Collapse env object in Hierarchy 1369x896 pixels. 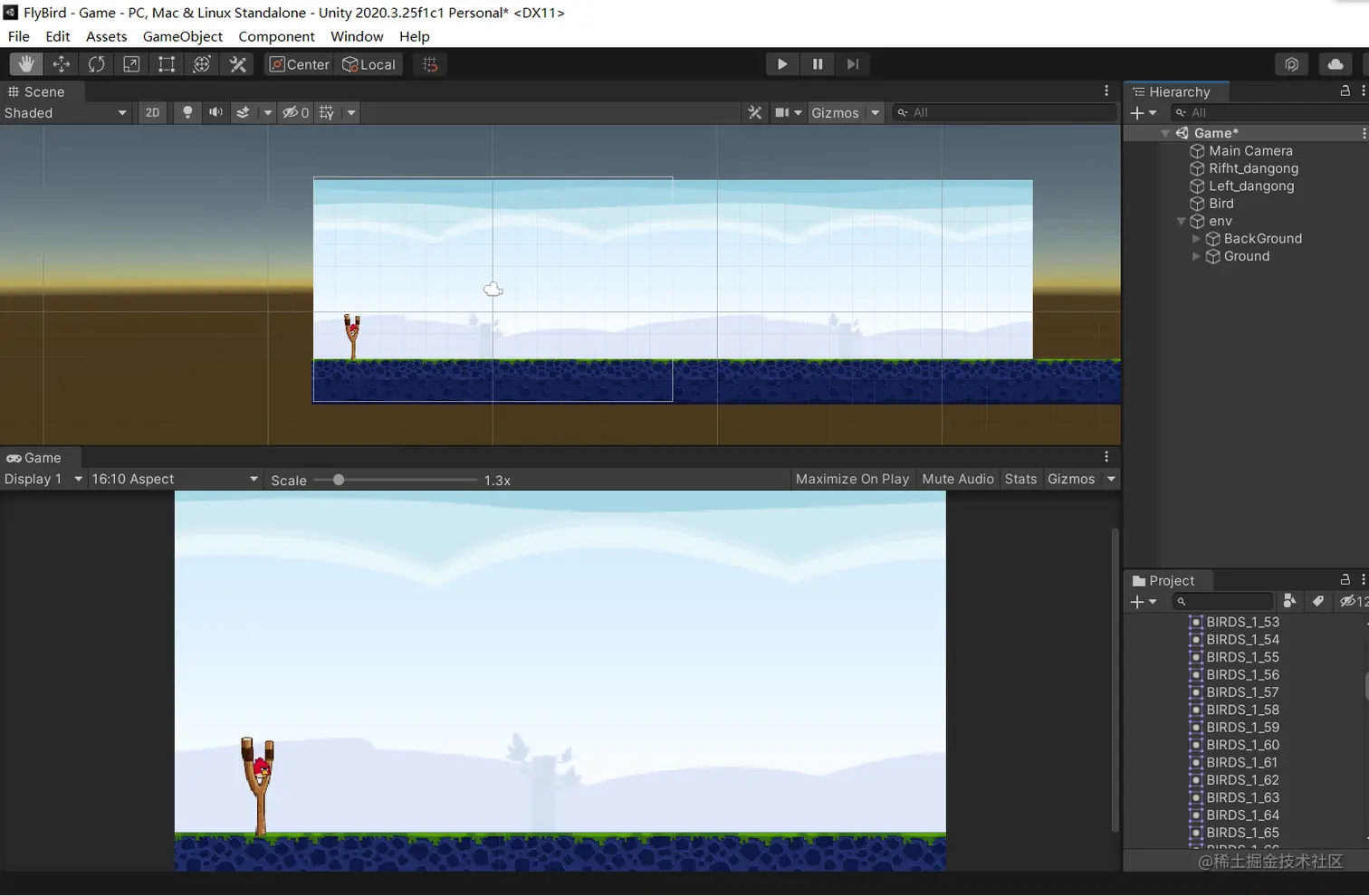[x=1181, y=221]
